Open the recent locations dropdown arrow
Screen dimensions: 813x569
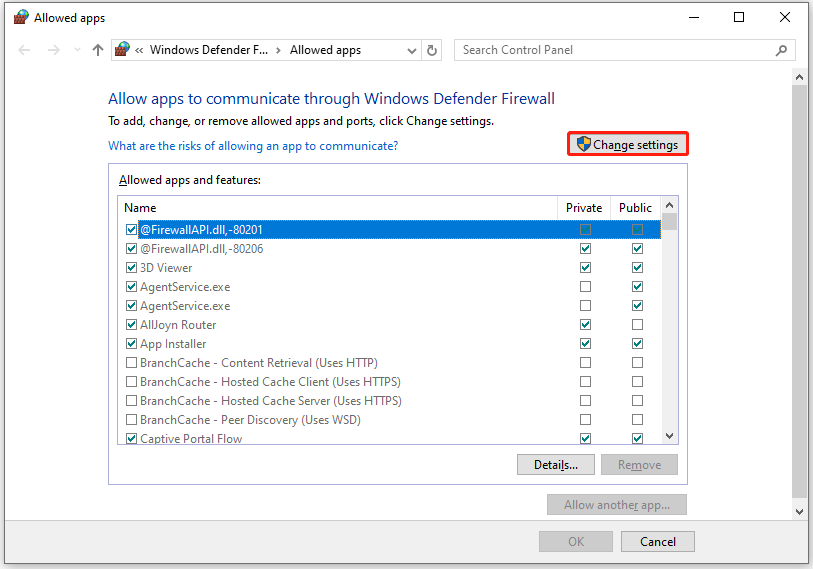tap(77, 50)
